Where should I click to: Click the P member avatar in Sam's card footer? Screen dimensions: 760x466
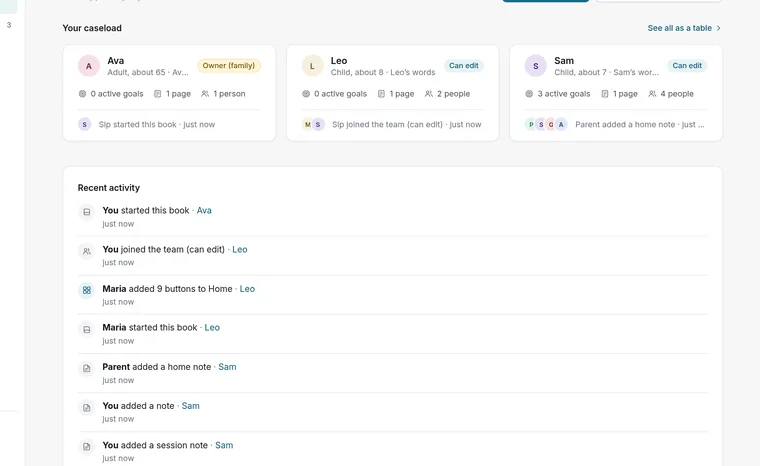tap(531, 125)
